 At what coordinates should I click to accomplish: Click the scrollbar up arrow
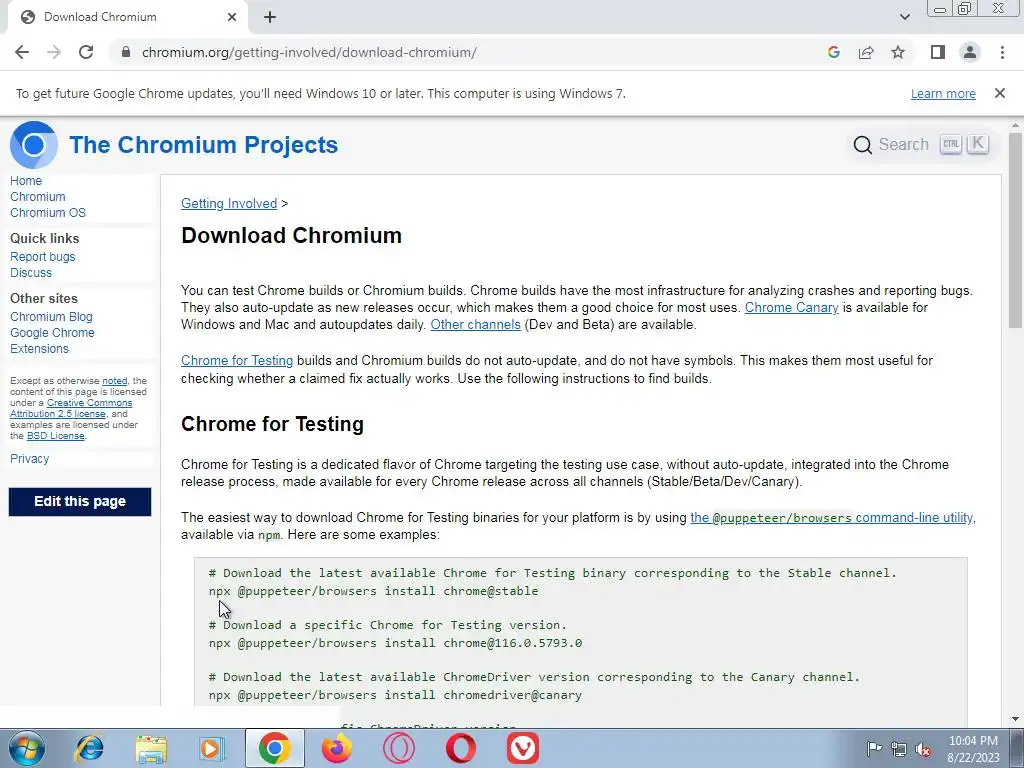1015,125
